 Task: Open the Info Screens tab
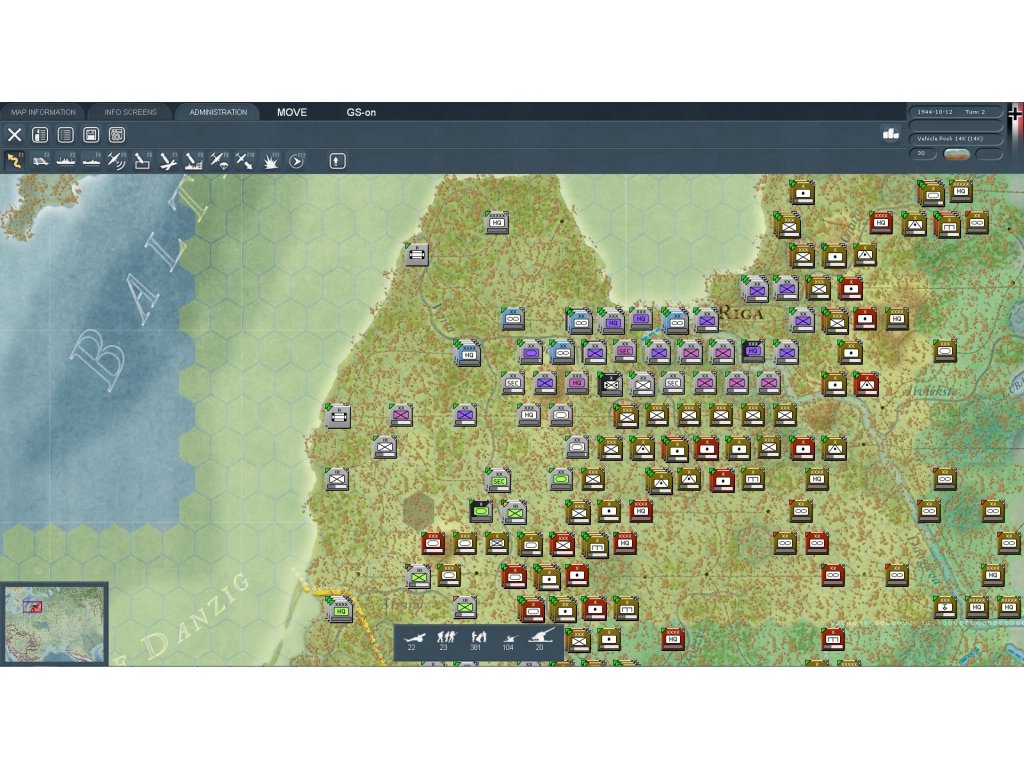coord(130,112)
